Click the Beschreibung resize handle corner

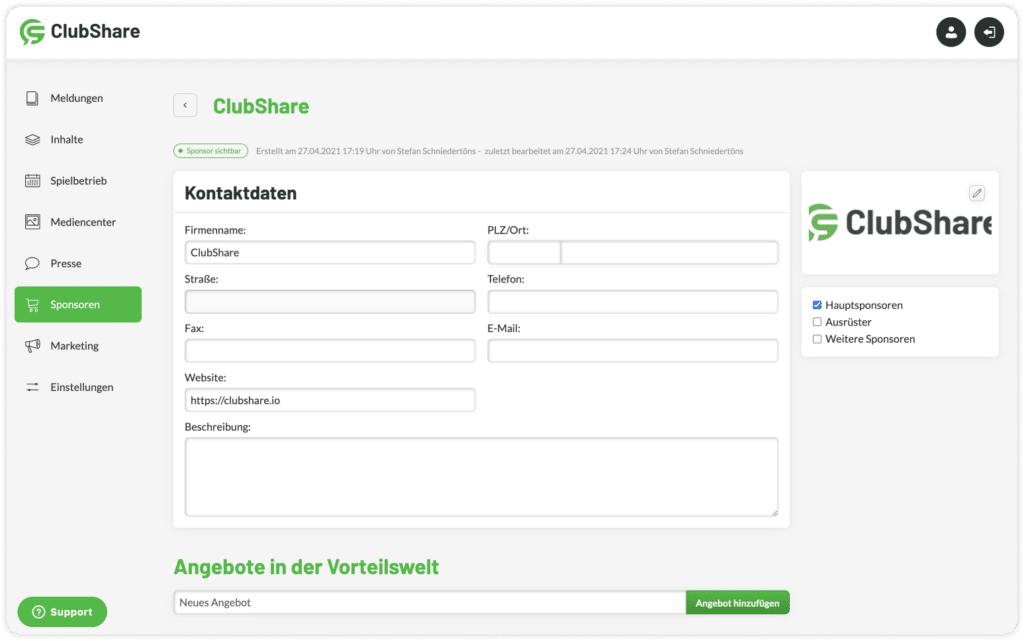click(x=775, y=513)
